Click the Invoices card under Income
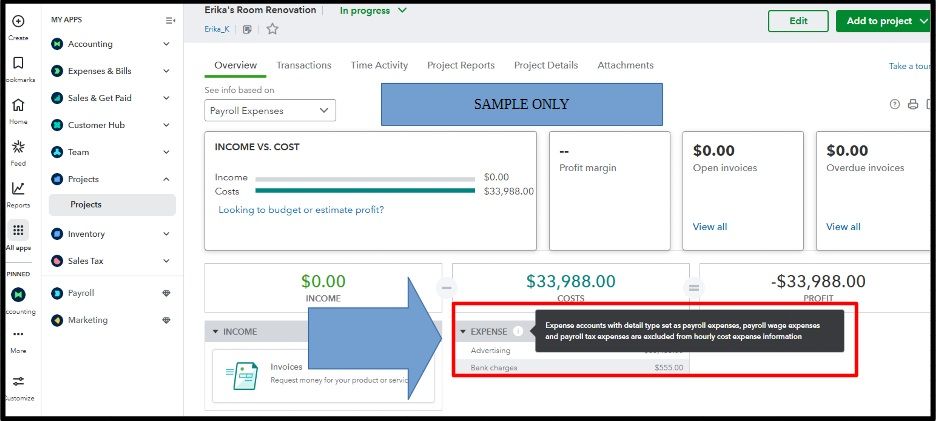 click(324, 376)
